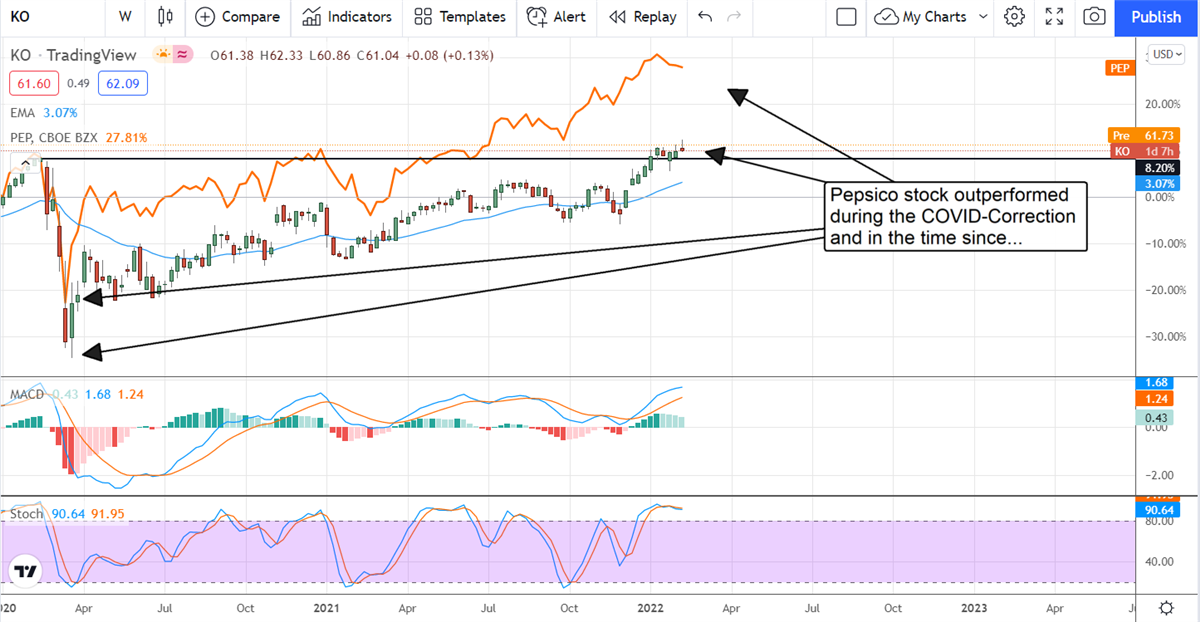Toggle the extended hours sun indicator
The image size is (1200, 622).
tap(161, 56)
